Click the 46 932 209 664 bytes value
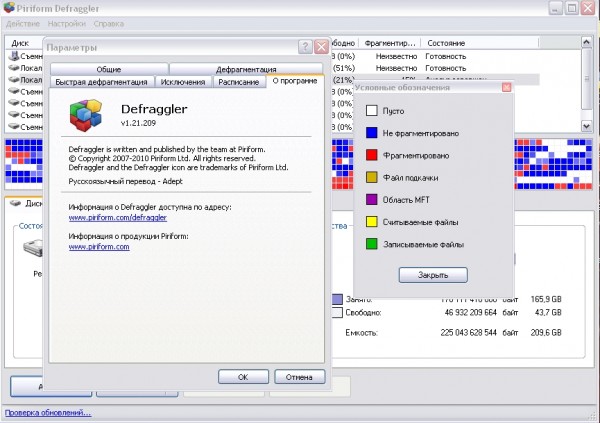Image resolution: width=600 pixels, height=423 pixels. click(x=470, y=312)
